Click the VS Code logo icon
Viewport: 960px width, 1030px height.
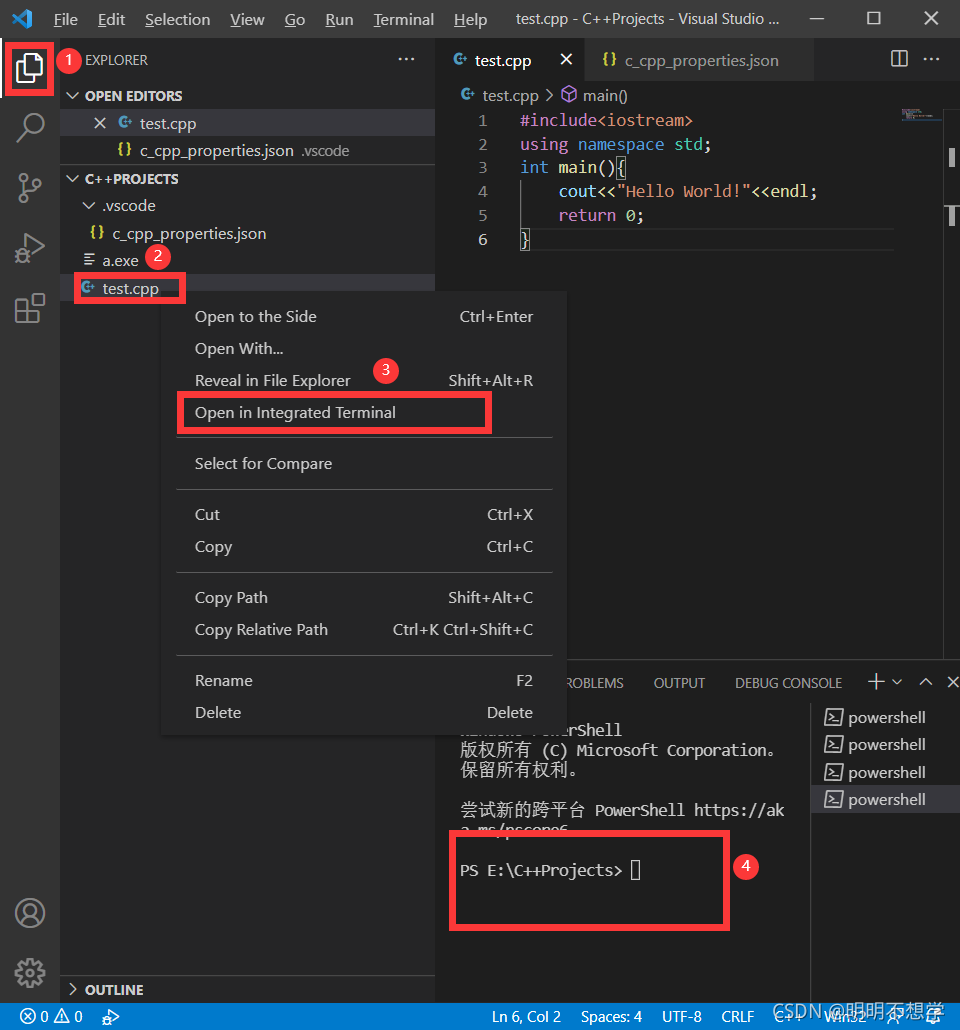(23, 18)
